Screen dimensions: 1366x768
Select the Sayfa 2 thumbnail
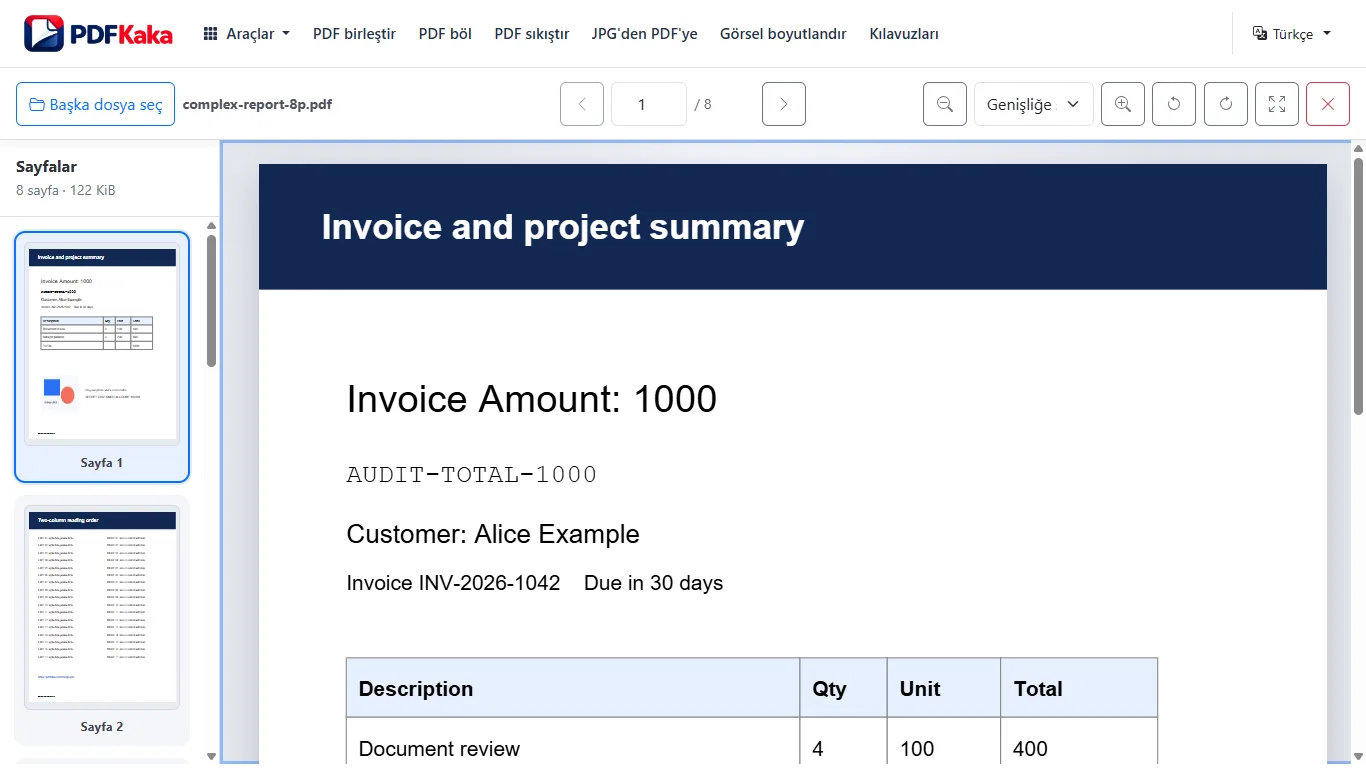tap(102, 620)
